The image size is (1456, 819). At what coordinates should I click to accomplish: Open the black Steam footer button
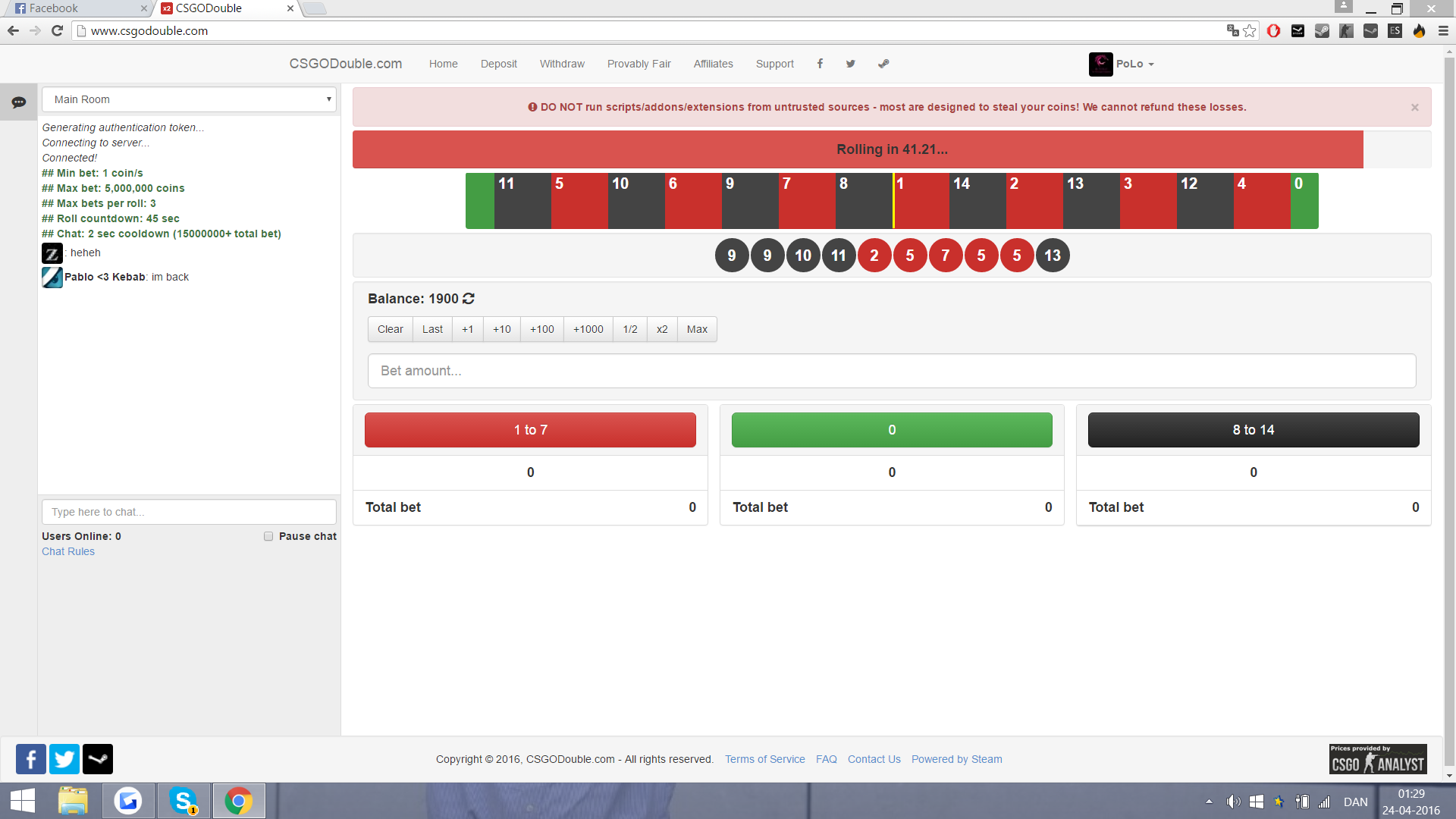pyautogui.click(x=98, y=759)
